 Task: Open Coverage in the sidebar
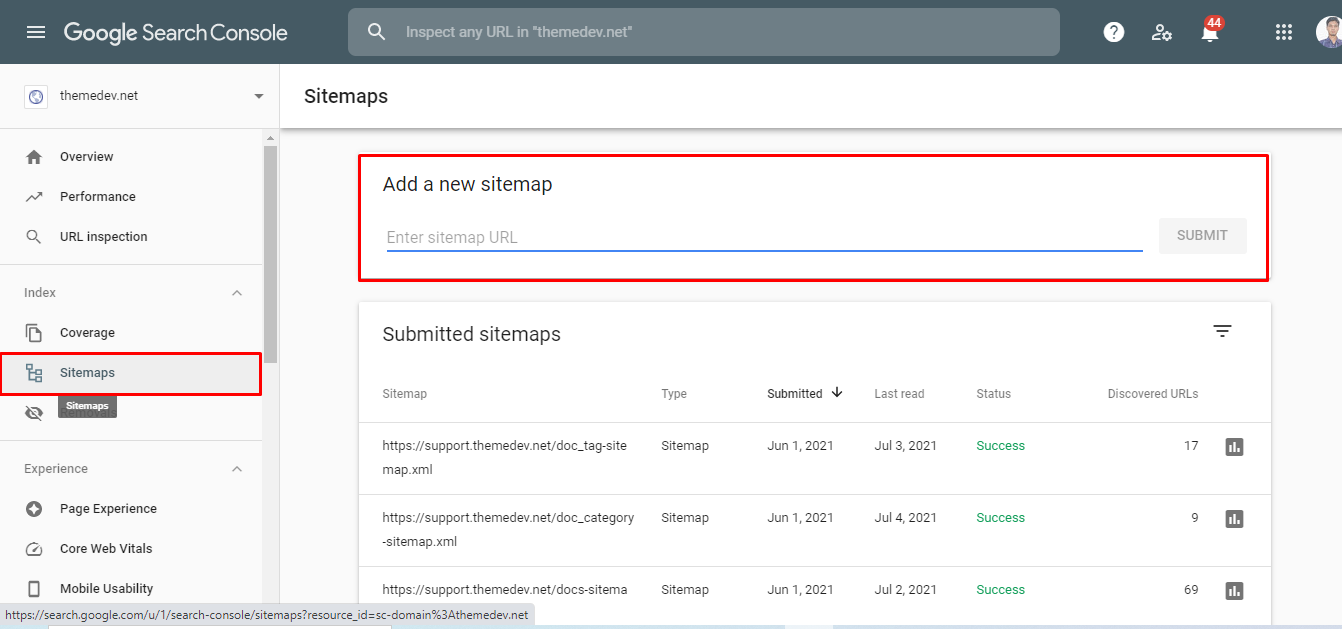pyautogui.click(x=87, y=333)
